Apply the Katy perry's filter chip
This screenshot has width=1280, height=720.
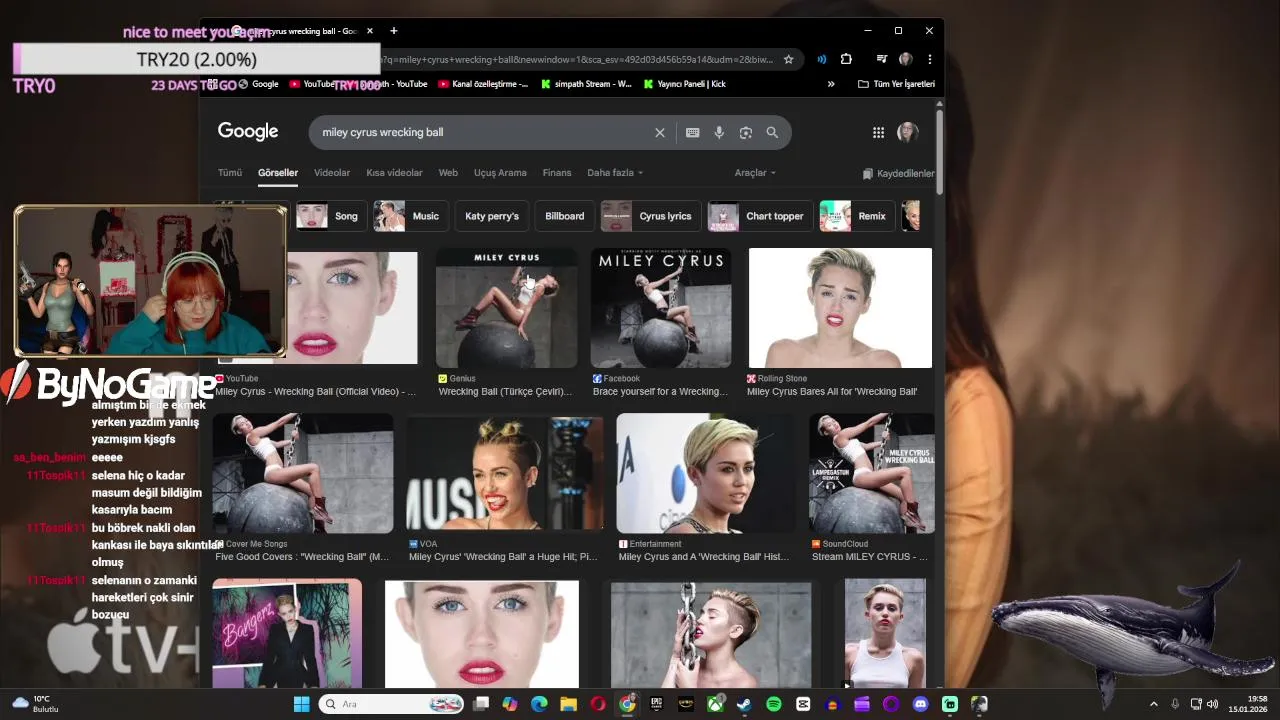pyautogui.click(x=492, y=216)
